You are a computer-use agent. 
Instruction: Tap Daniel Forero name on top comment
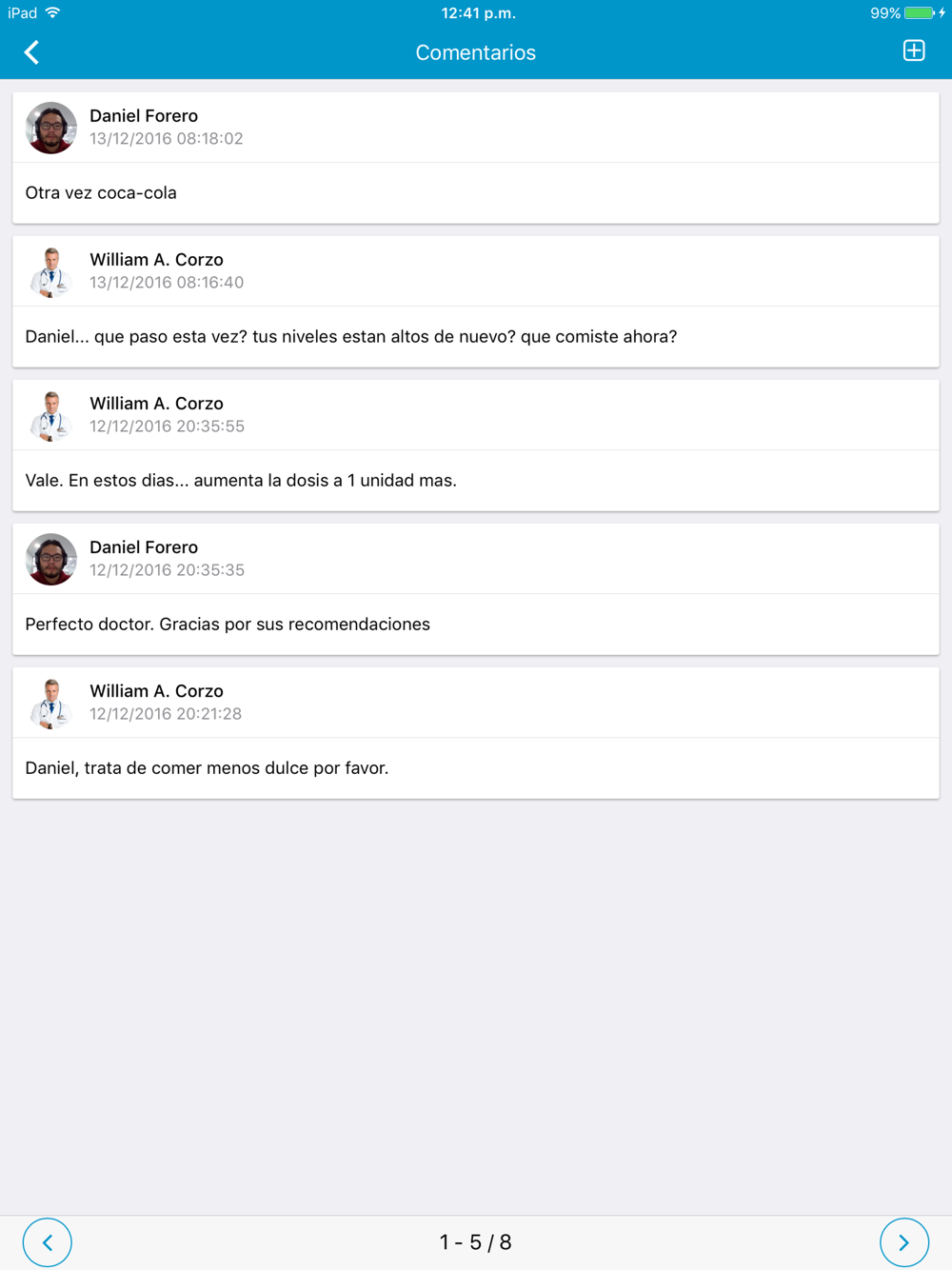point(144,116)
